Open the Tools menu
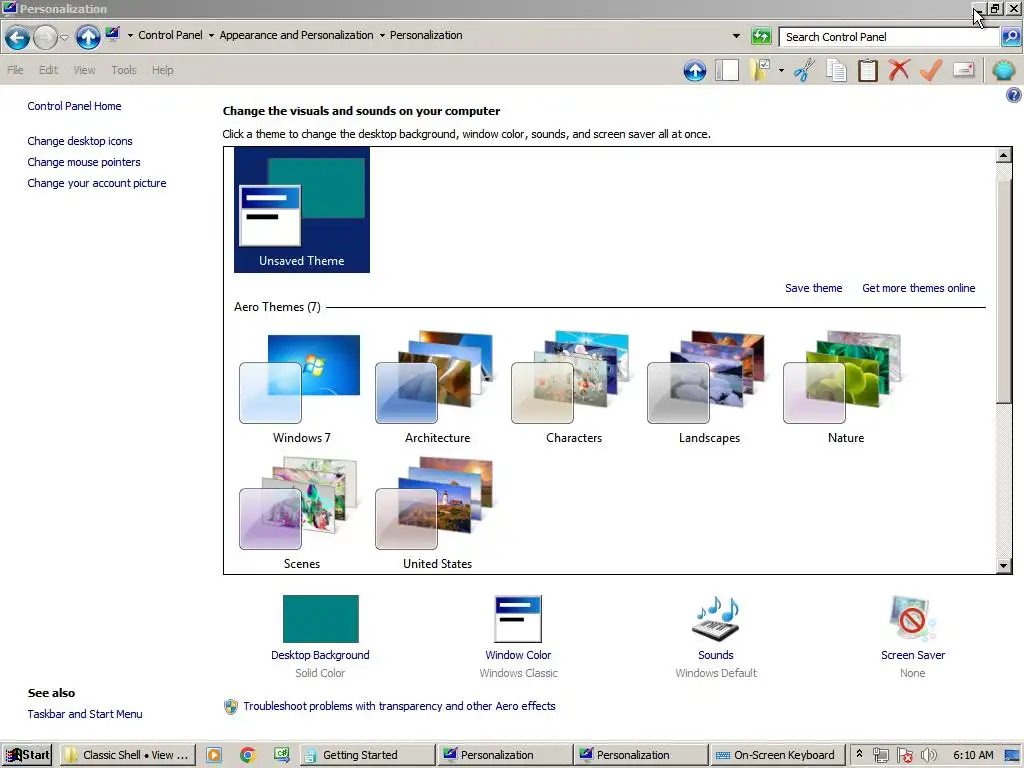 tap(123, 70)
